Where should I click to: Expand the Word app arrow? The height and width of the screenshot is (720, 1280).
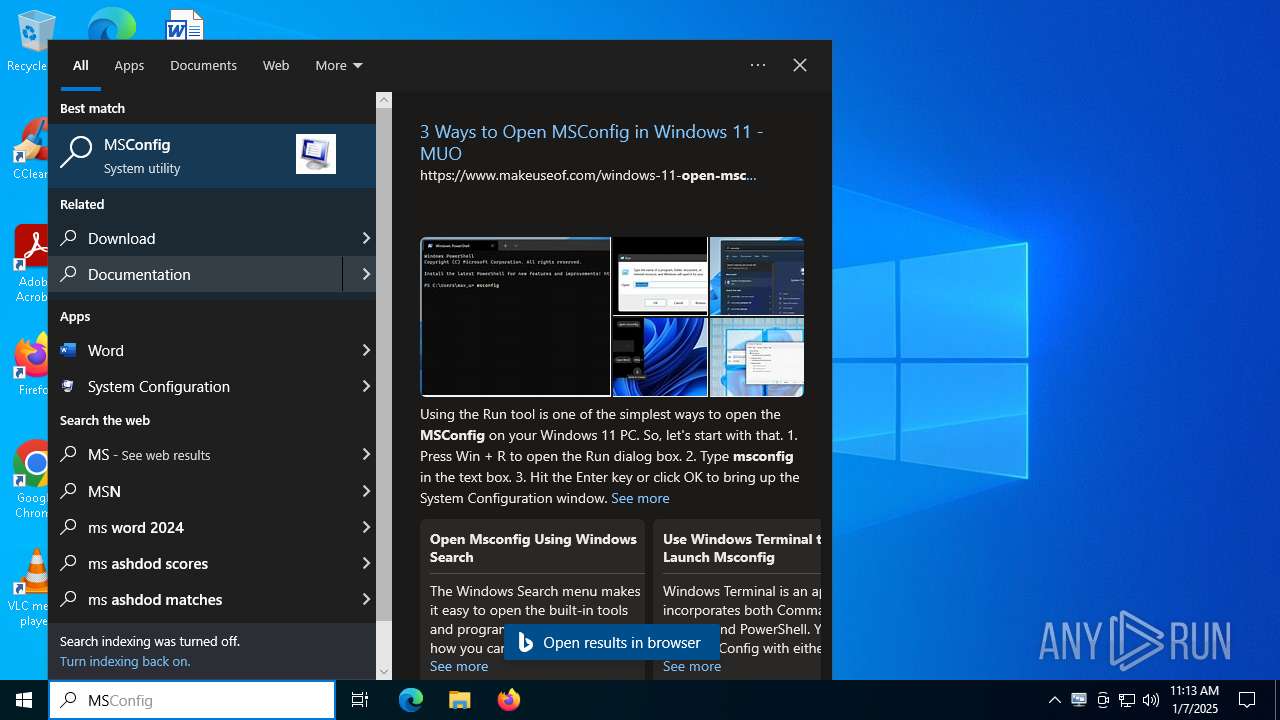pyautogui.click(x=366, y=351)
